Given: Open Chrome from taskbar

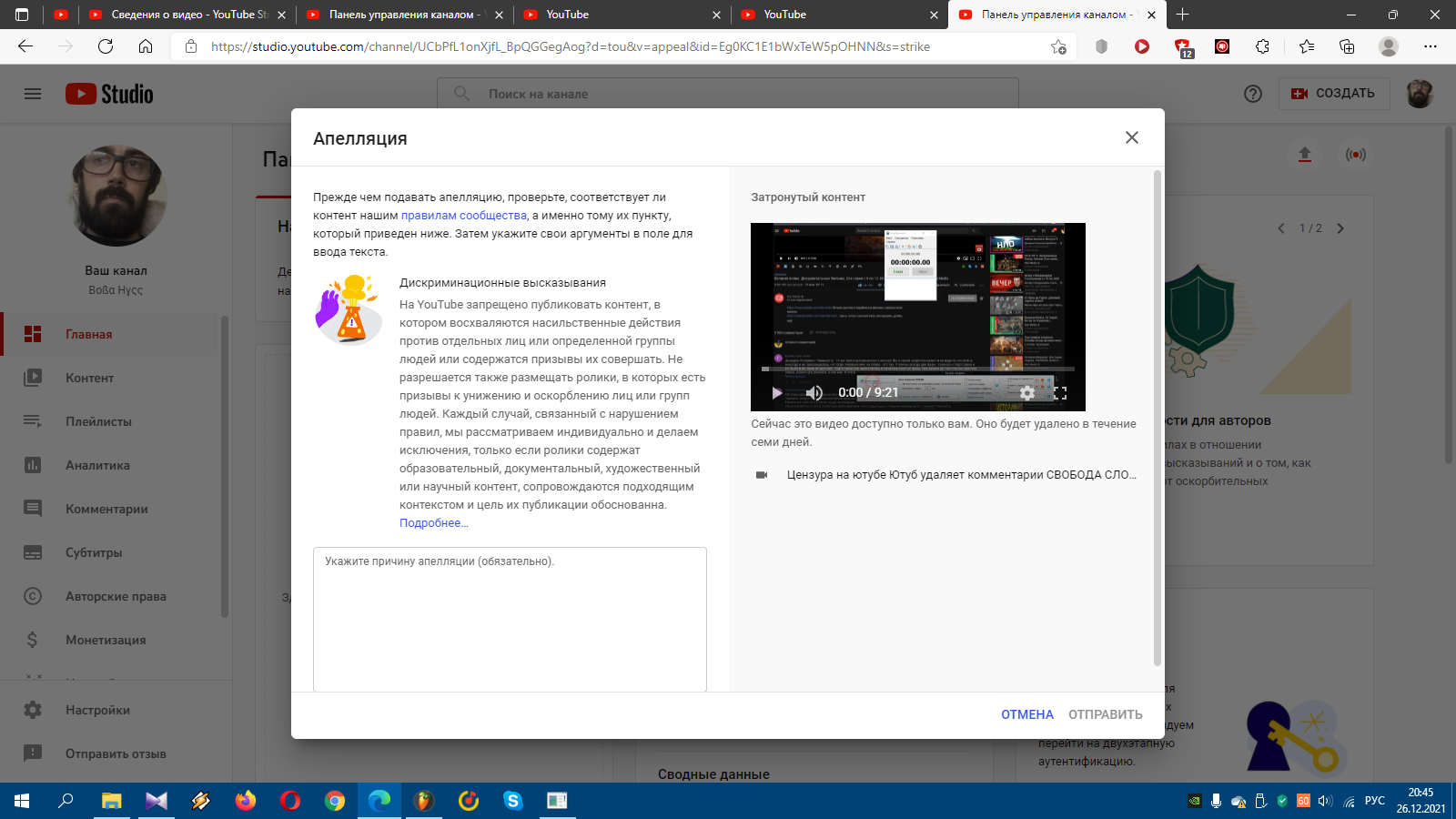Looking at the screenshot, I should (x=335, y=801).
